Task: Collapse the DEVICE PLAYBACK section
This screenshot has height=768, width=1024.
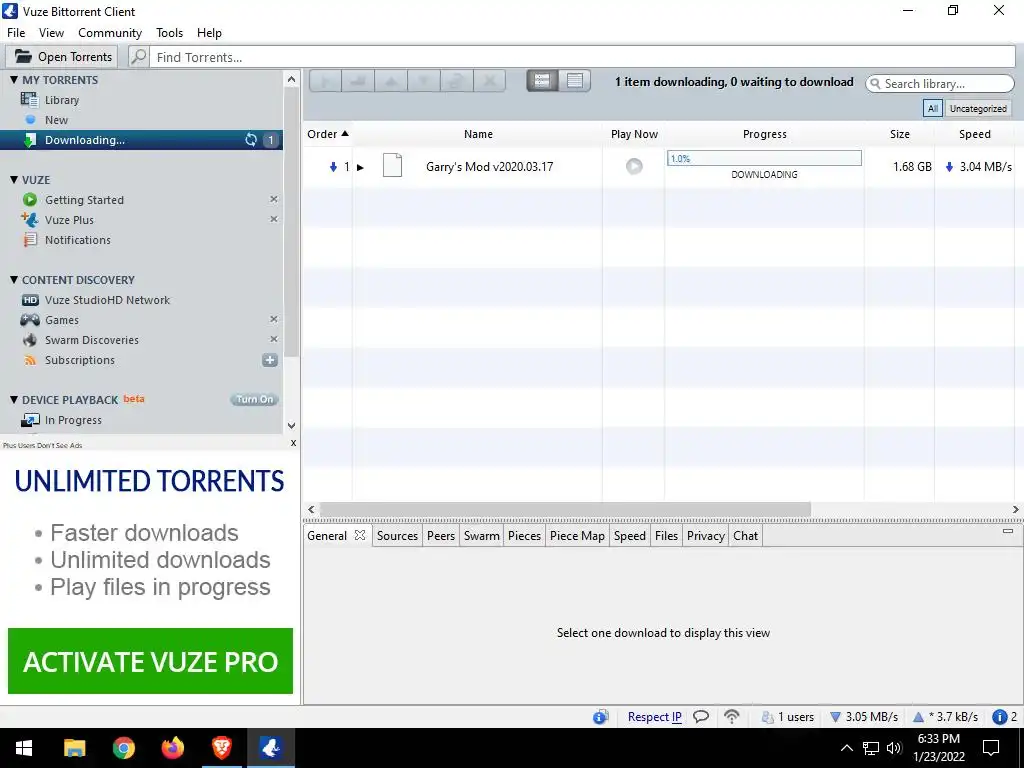Action: [14, 400]
